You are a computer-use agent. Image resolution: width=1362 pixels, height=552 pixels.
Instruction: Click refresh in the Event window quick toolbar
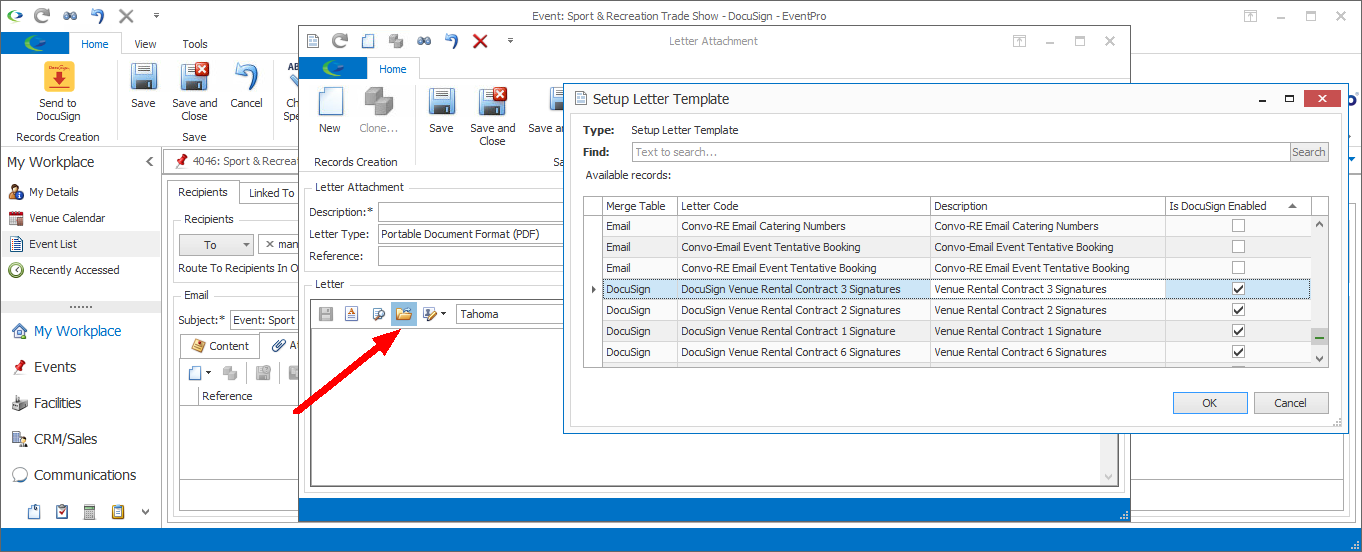click(x=41, y=16)
